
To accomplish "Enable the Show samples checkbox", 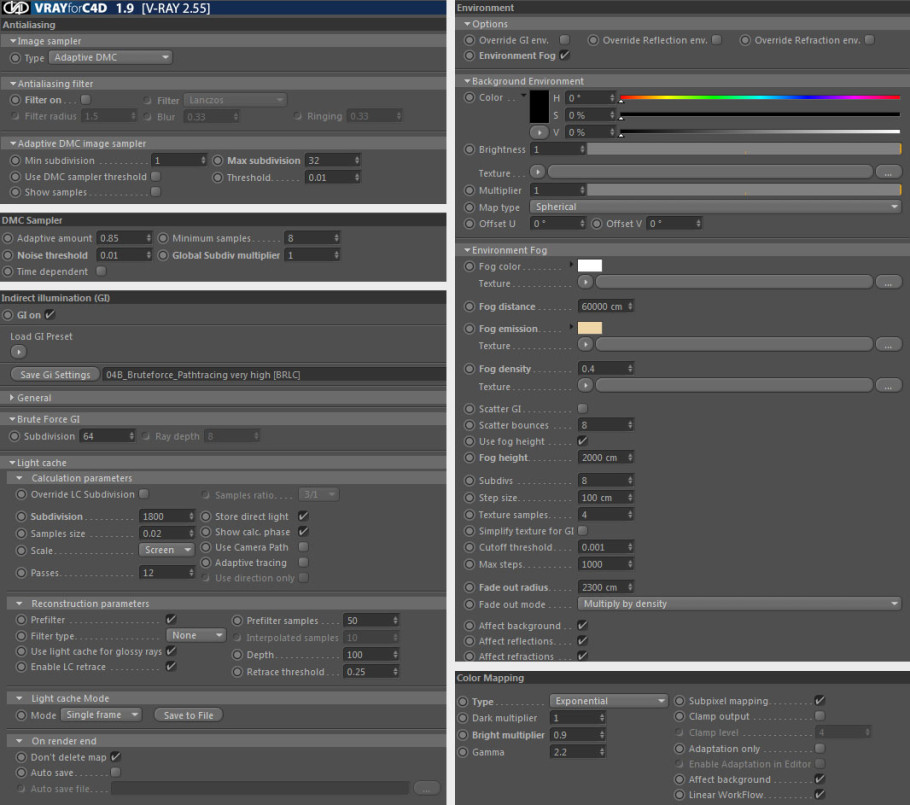I will pyautogui.click(x=156, y=192).
